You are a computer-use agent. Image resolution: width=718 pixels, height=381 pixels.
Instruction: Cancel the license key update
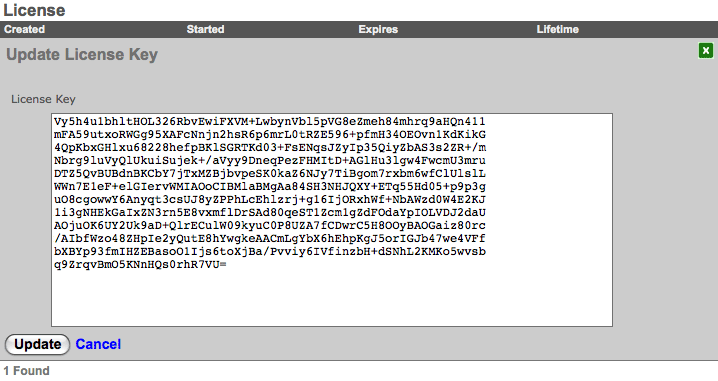pyautogui.click(x=98, y=344)
